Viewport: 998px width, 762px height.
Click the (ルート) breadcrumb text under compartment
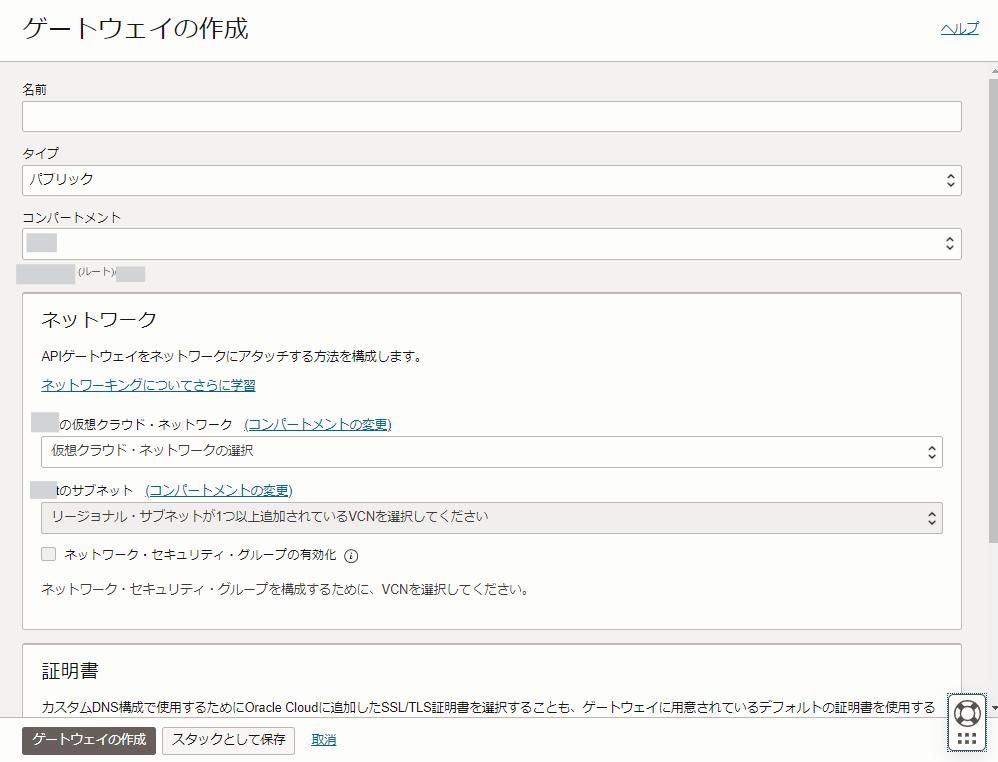(x=96, y=272)
